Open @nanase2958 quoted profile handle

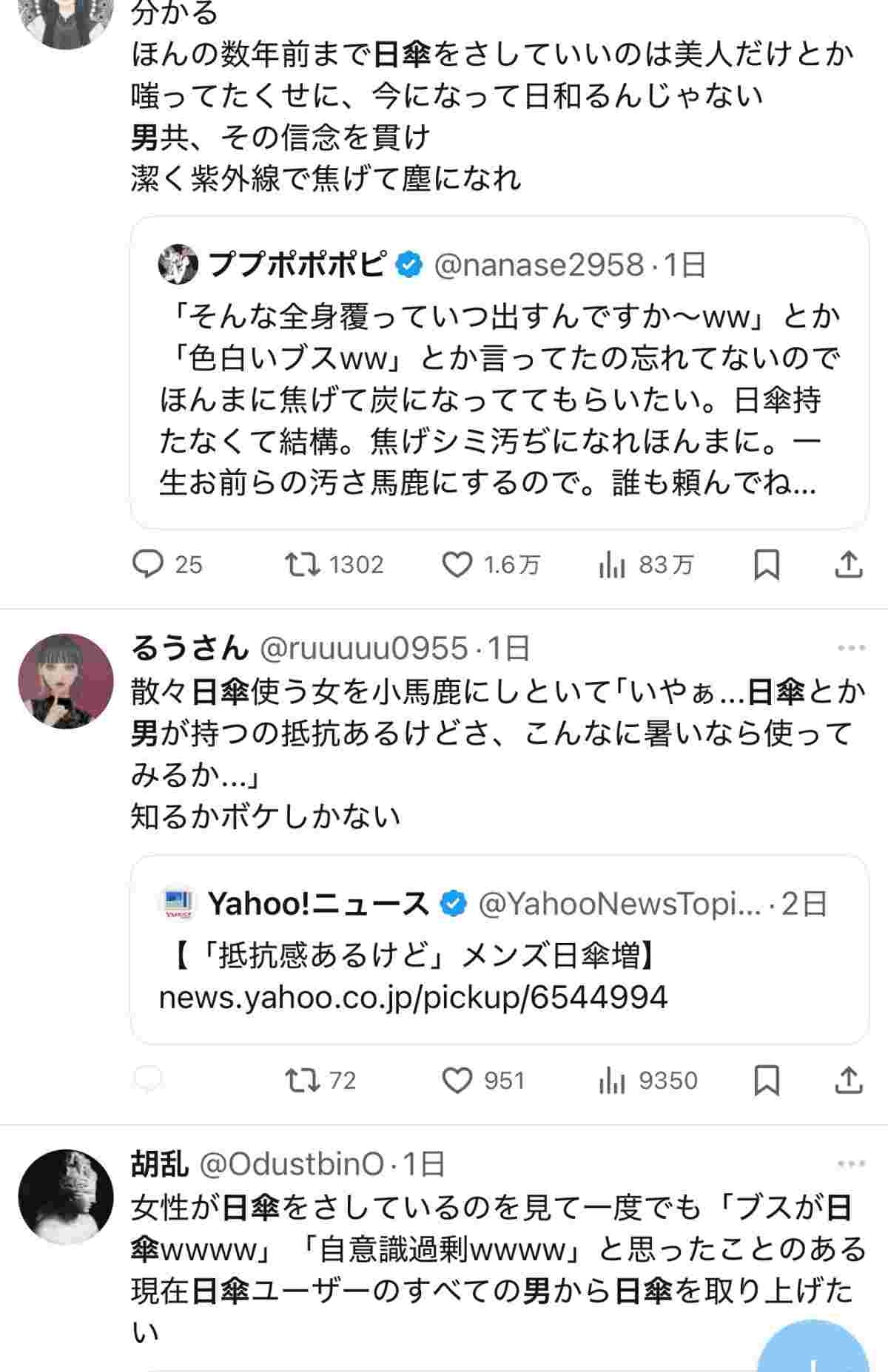[538, 265]
